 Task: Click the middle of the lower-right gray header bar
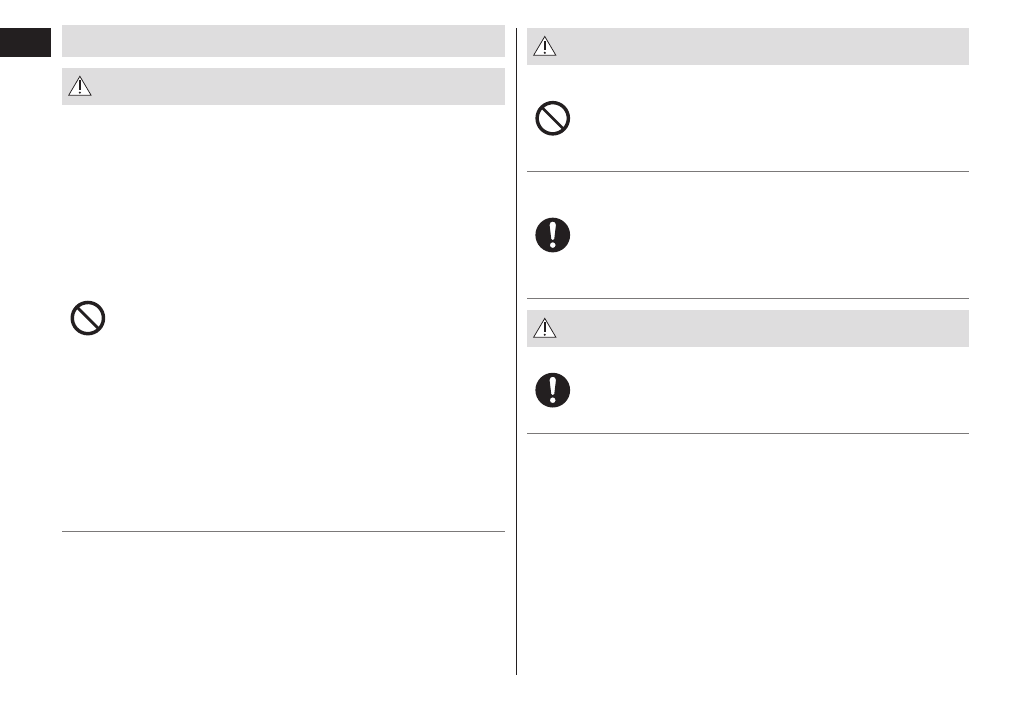pyautogui.click(x=748, y=328)
